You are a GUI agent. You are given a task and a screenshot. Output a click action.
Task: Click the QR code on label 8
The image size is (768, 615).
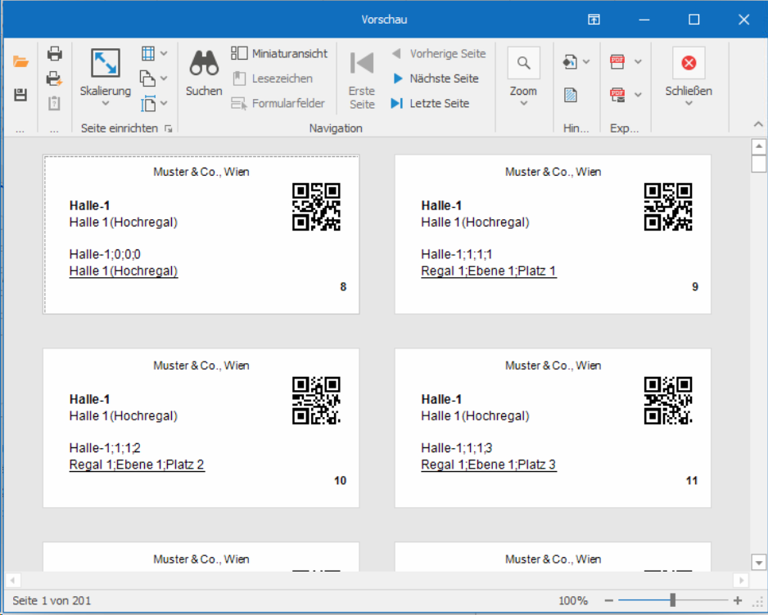pos(316,207)
